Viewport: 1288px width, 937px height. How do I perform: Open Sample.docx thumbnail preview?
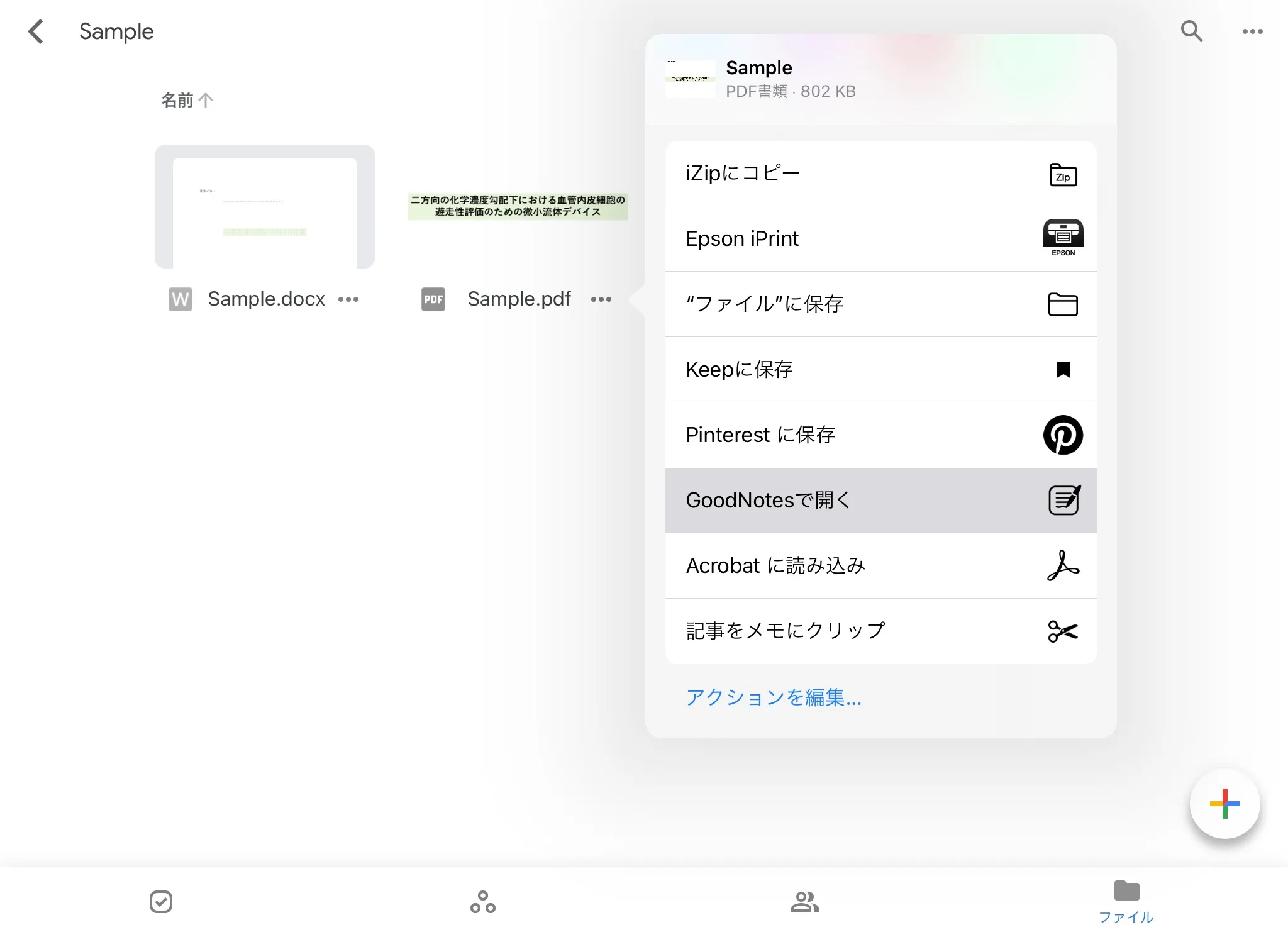point(264,207)
